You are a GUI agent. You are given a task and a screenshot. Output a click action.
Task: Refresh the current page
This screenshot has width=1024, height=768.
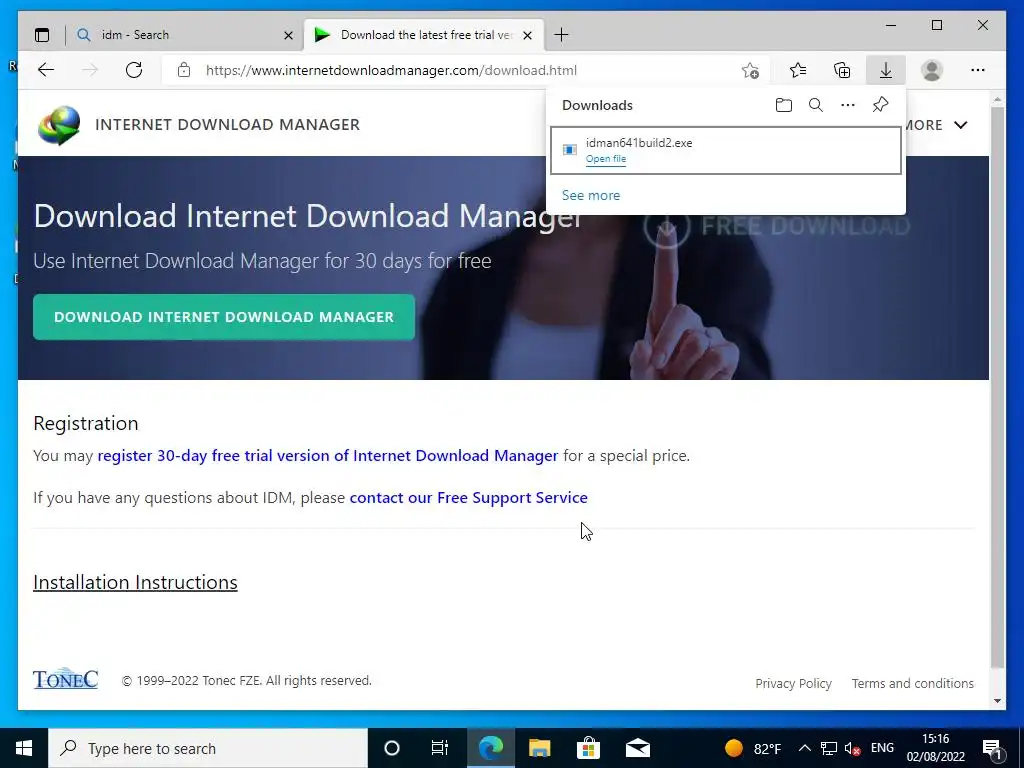point(134,70)
